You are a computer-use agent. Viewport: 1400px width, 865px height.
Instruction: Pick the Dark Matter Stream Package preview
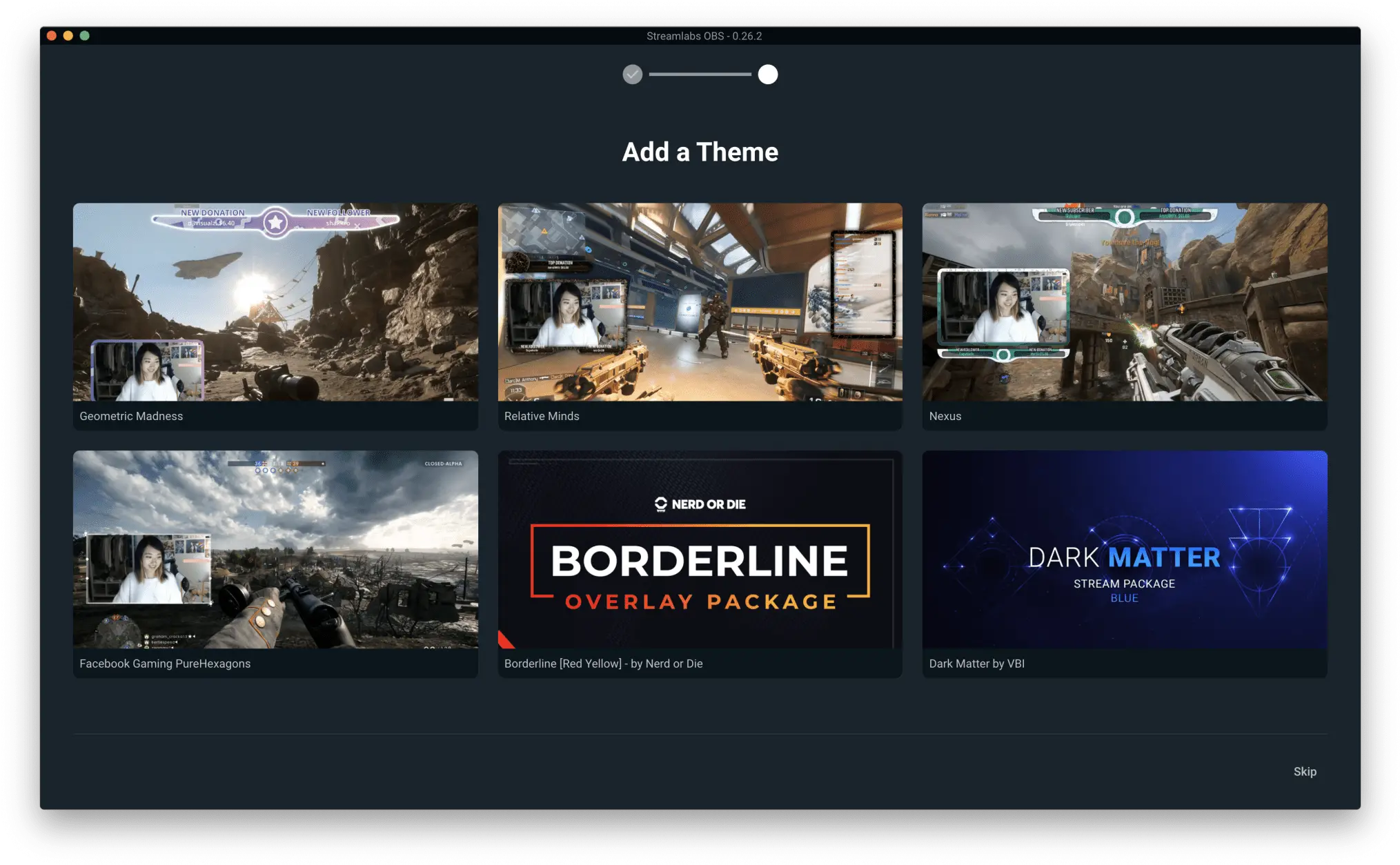pyautogui.click(x=1125, y=550)
